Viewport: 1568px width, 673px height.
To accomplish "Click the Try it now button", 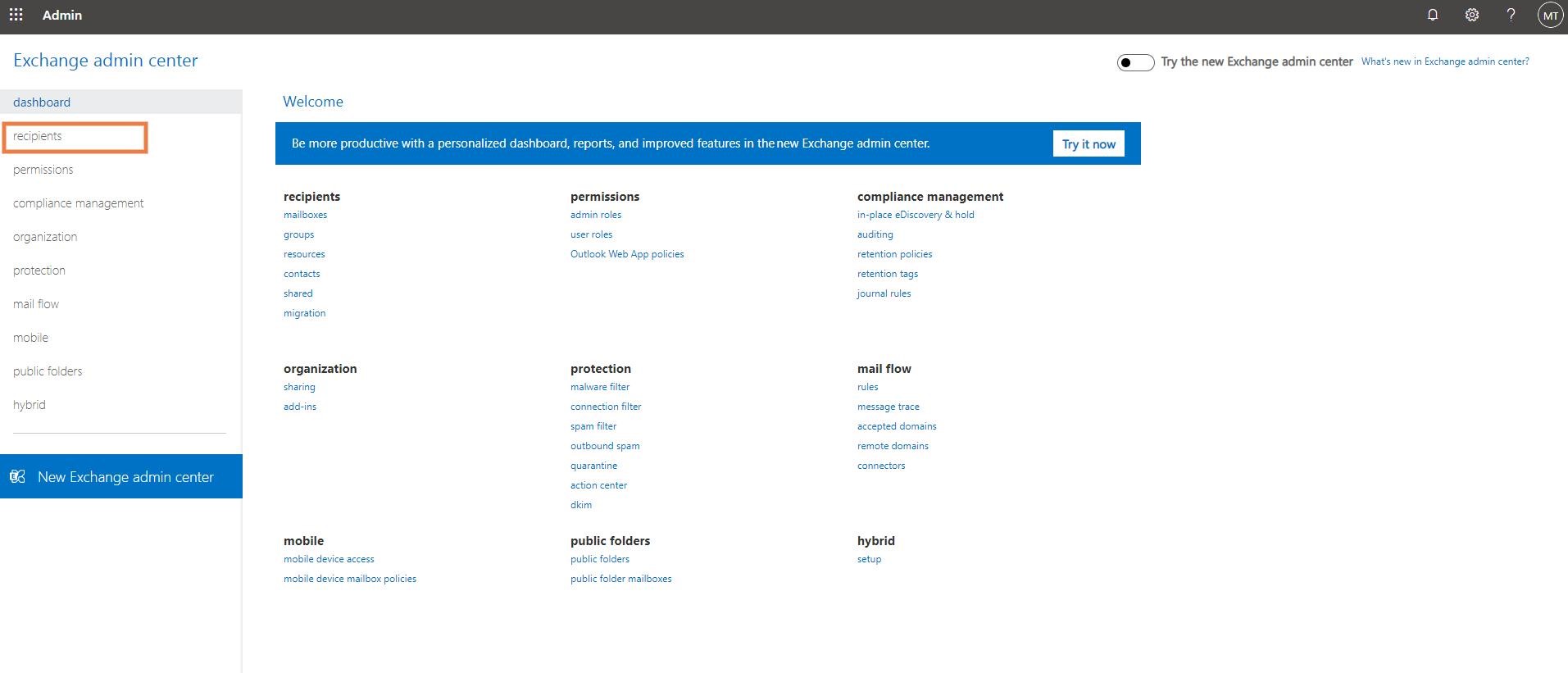I will 1089,143.
